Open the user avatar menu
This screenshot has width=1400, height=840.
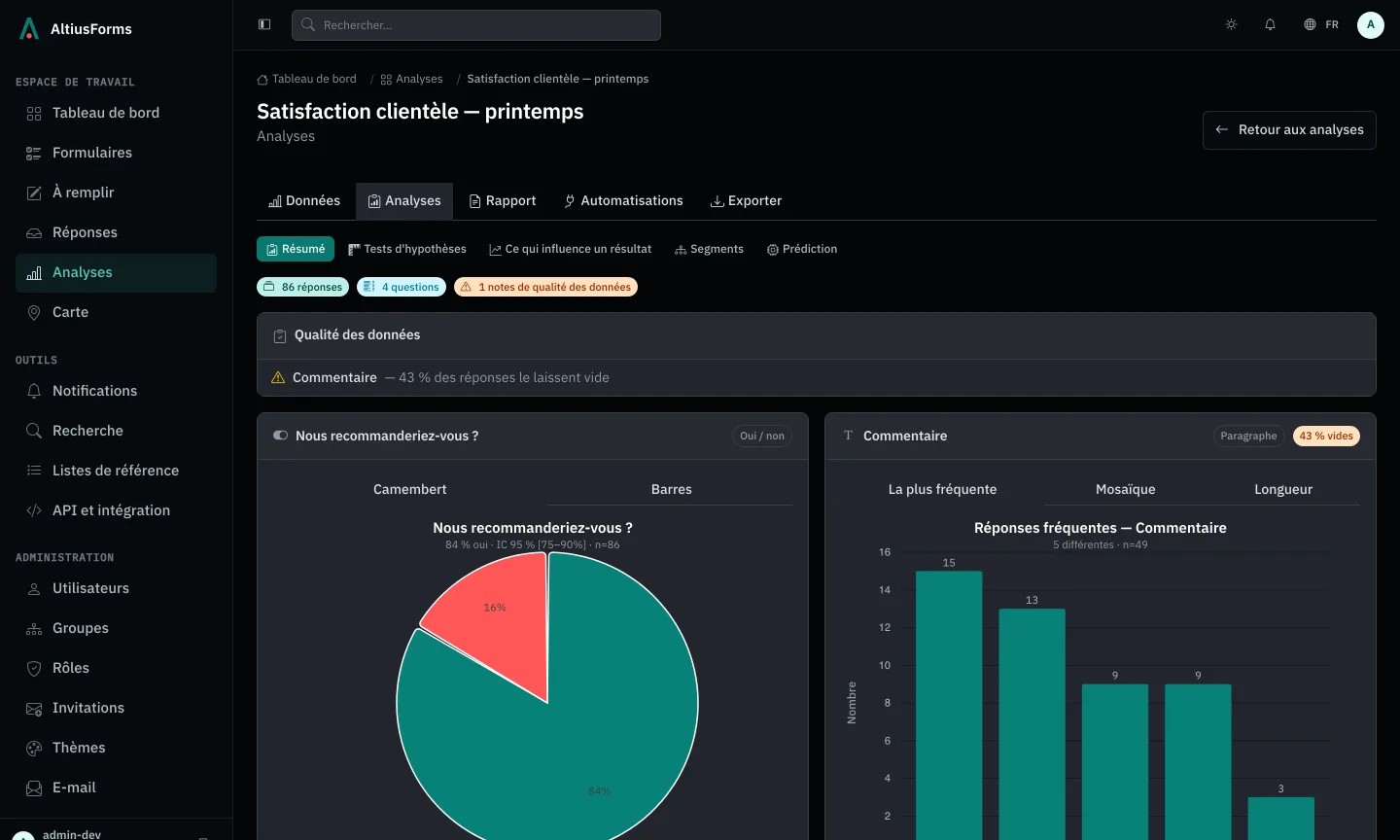1371,24
